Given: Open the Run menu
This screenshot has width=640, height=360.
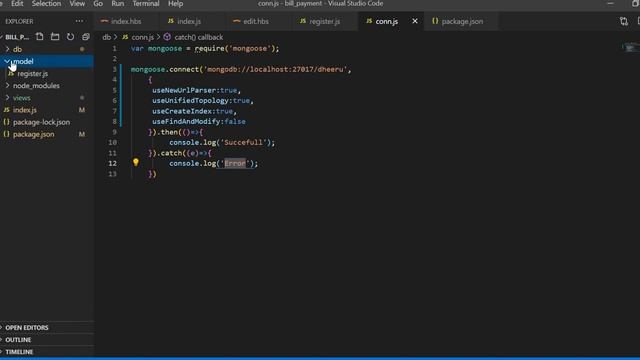Looking at the screenshot, I should [x=118, y=4].
